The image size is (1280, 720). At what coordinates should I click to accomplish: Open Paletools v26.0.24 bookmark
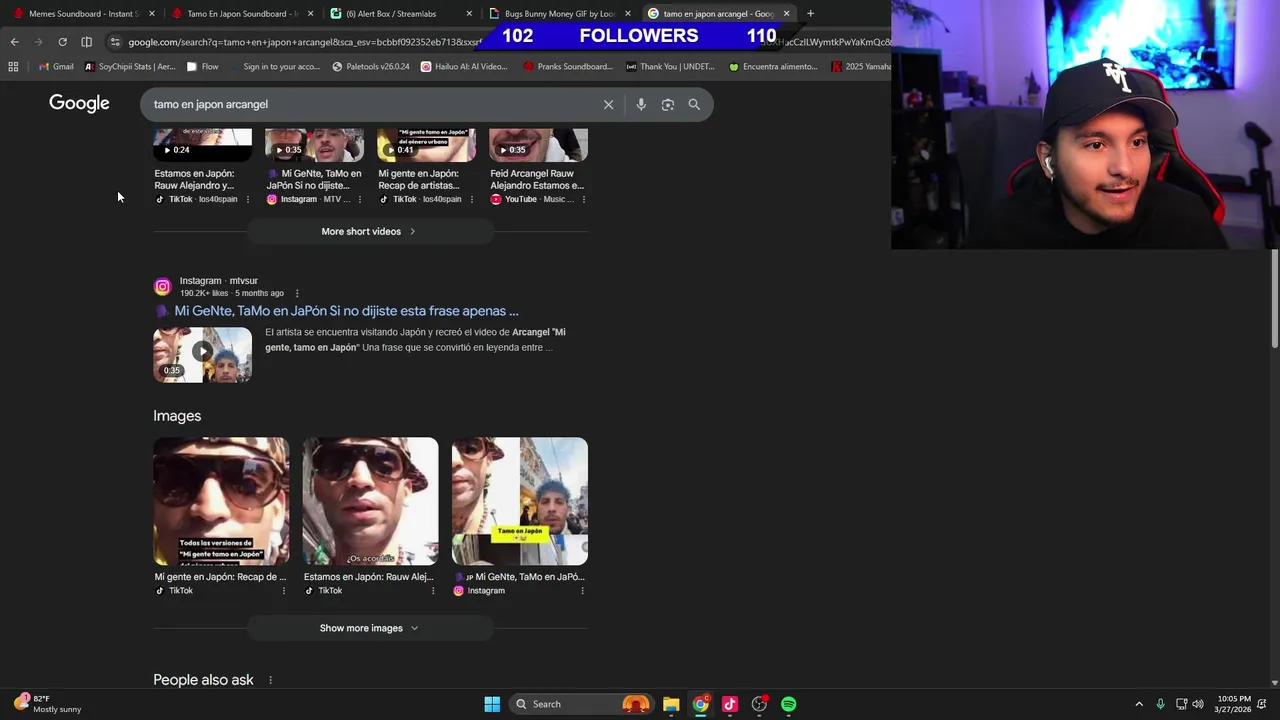click(371, 67)
